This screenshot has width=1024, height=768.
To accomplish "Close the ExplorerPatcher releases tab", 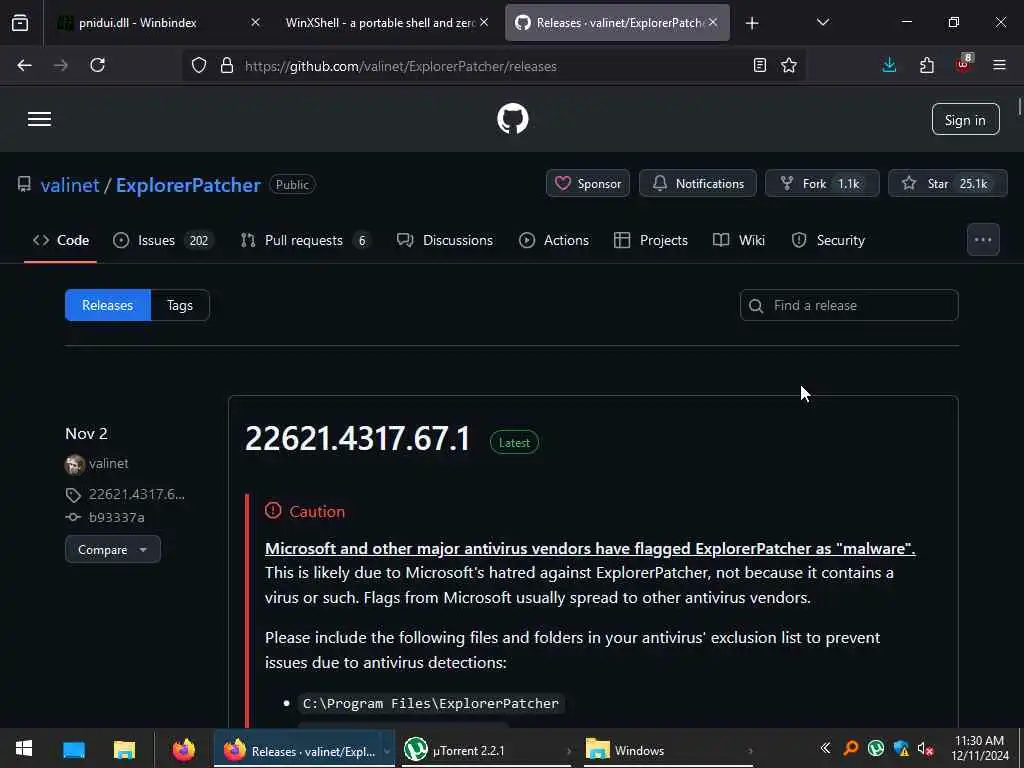I will pyautogui.click(x=713, y=22).
